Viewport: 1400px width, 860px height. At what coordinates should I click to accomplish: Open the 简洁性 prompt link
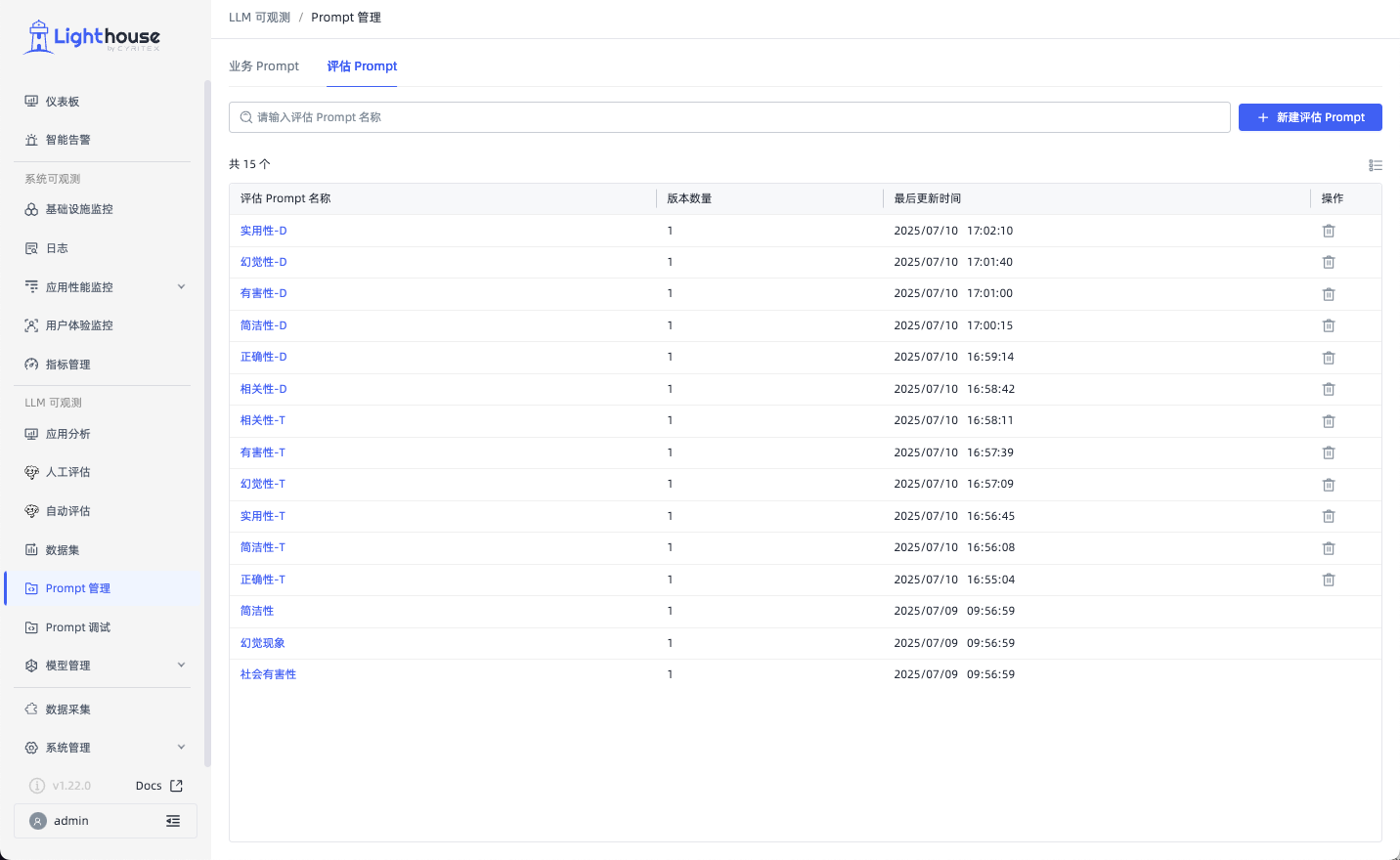click(x=257, y=611)
